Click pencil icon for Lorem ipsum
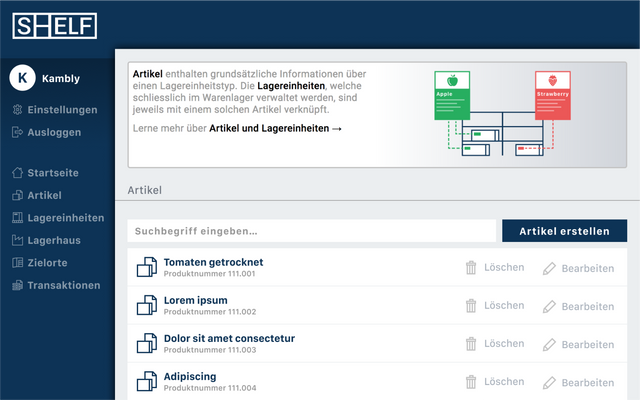The width and height of the screenshot is (640, 400). click(549, 306)
